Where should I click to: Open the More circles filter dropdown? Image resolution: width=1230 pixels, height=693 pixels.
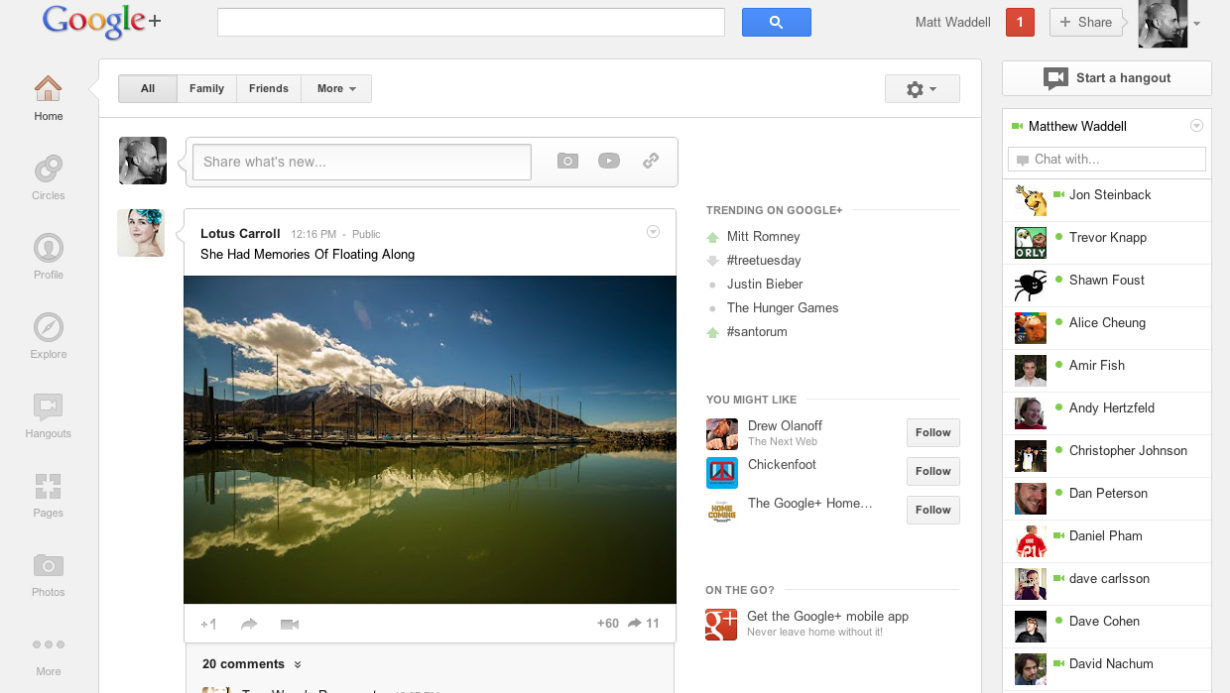[x=336, y=88]
